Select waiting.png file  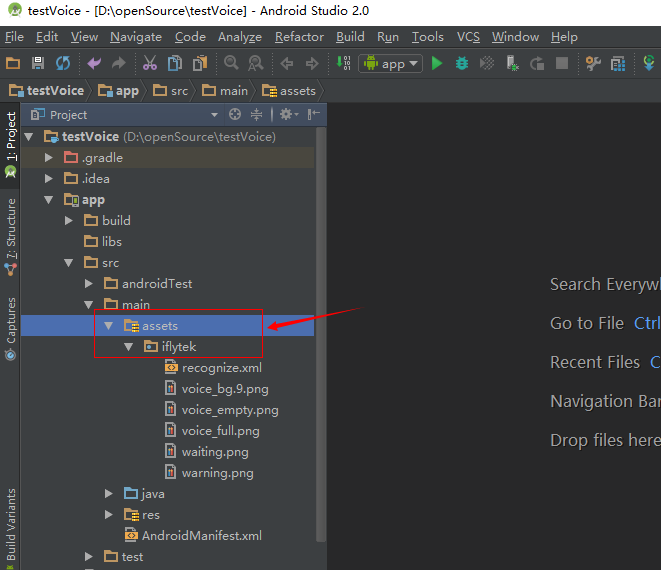point(207,452)
